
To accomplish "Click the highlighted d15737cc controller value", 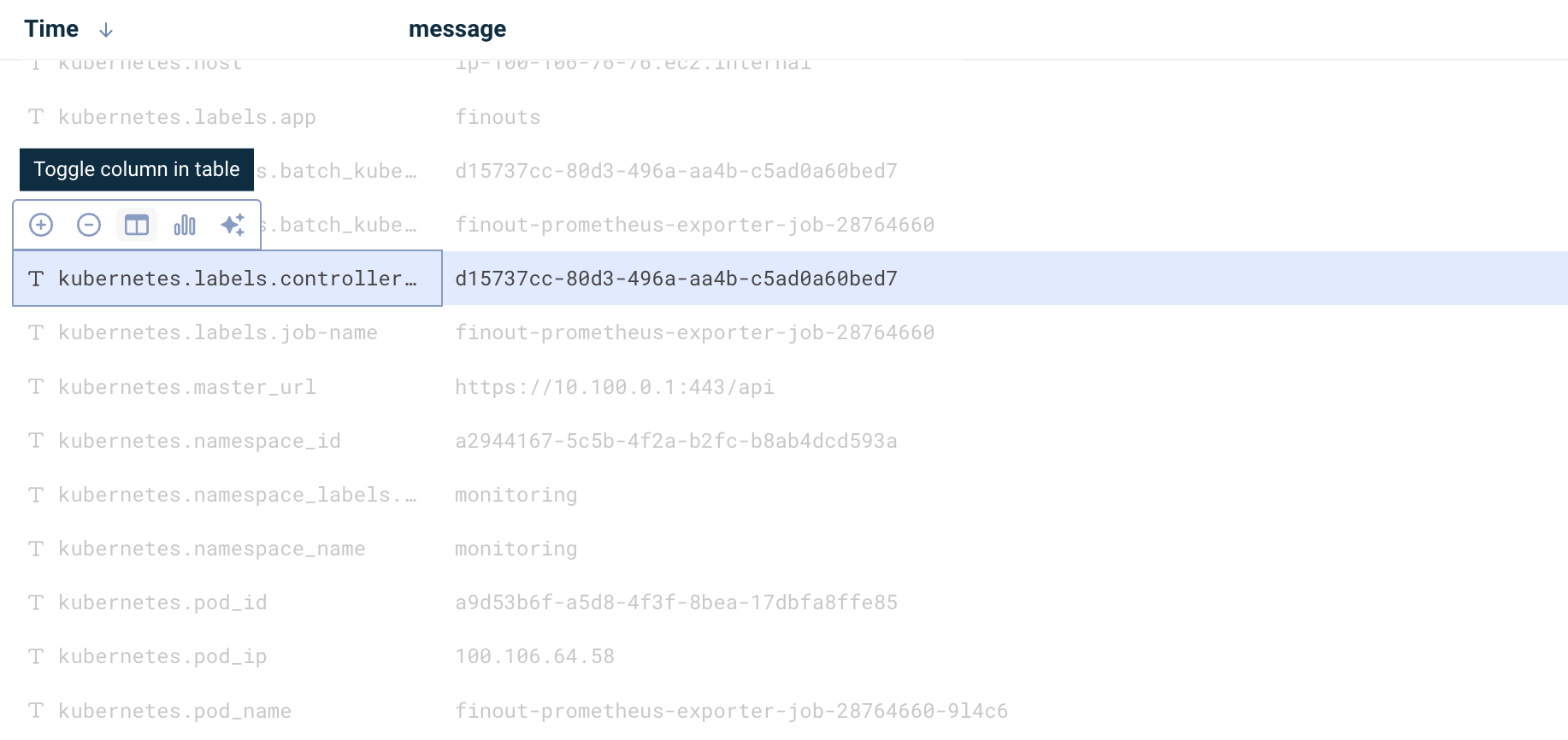I will click(676, 279).
